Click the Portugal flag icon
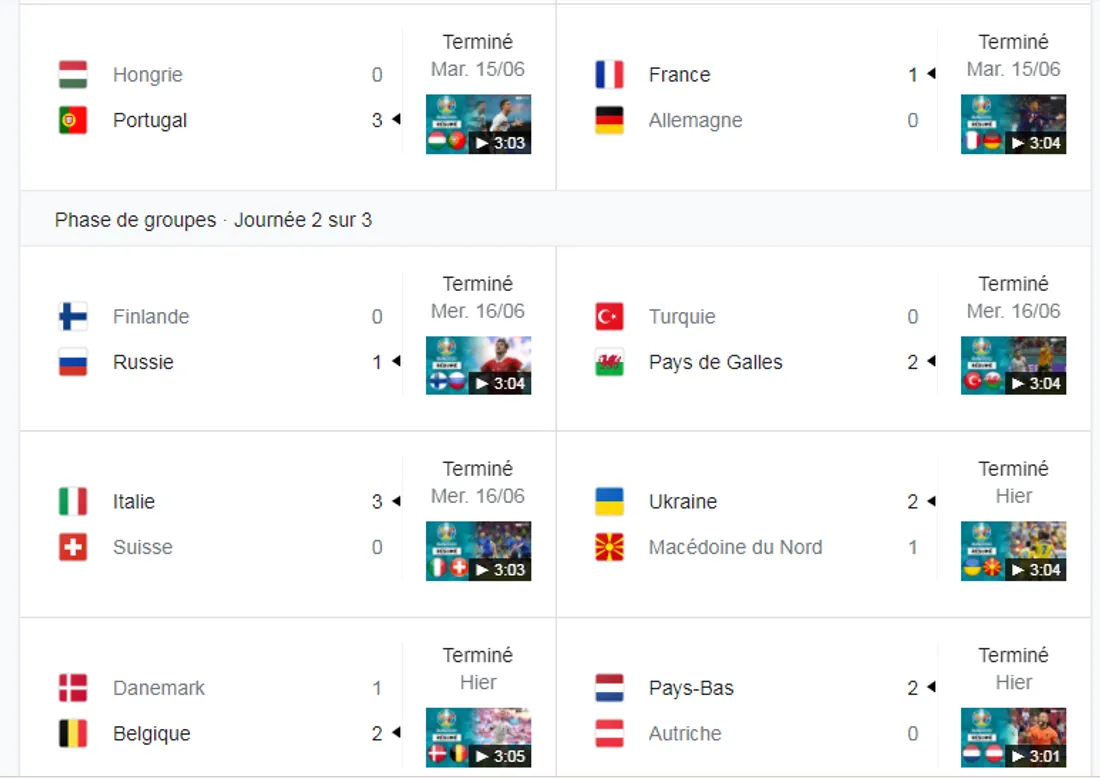Screen dimensions: 1100x778 click(x=73, y=120)
